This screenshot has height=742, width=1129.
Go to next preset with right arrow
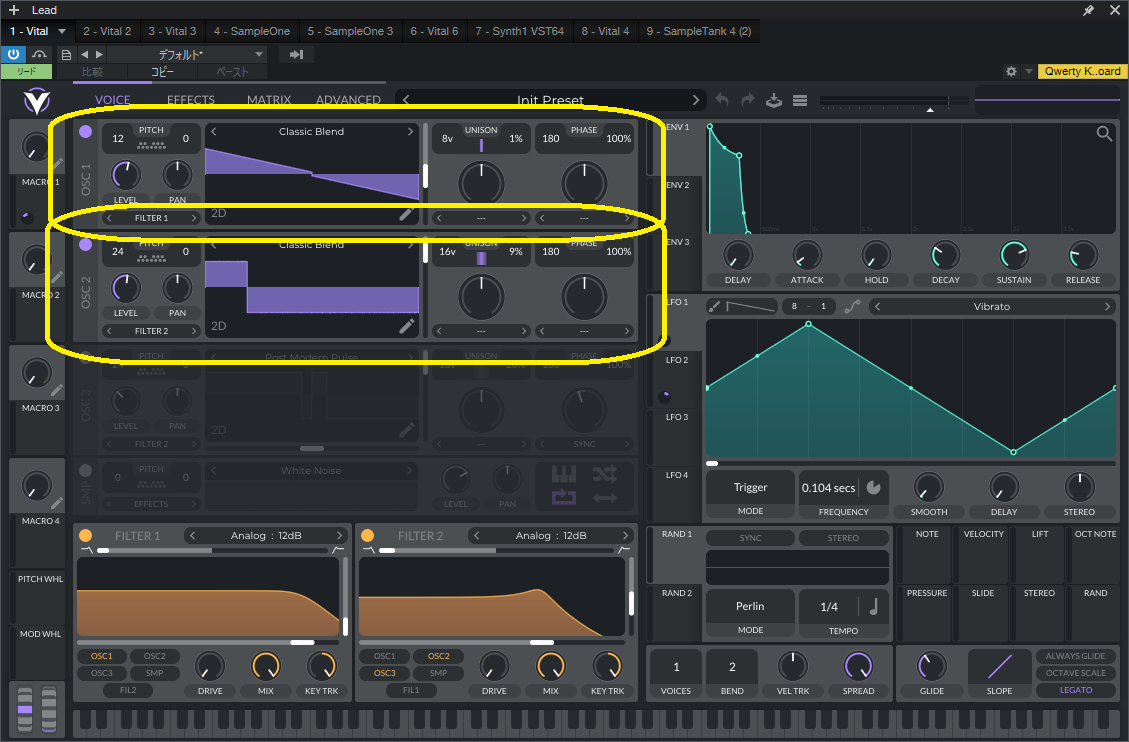pos(696,100)
